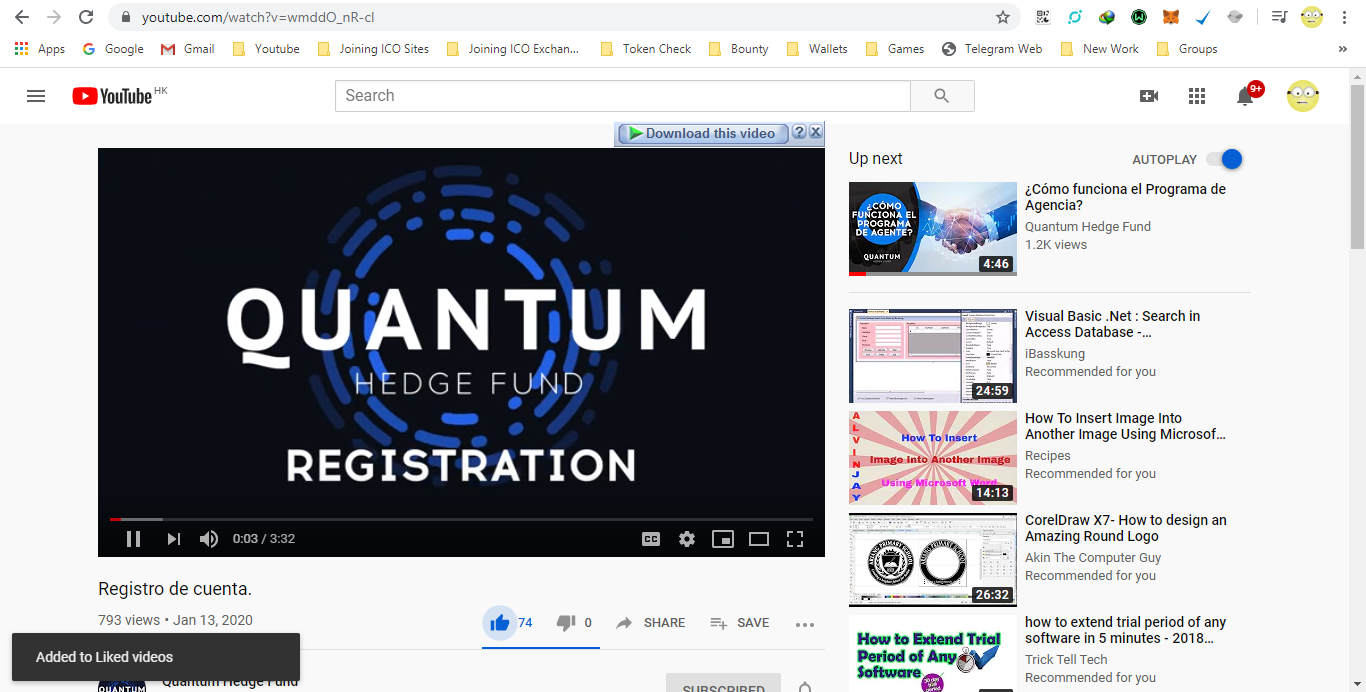Viewport: 1366px width, 692px height.
Task: Open the QR code extension
Action: 1043,17
